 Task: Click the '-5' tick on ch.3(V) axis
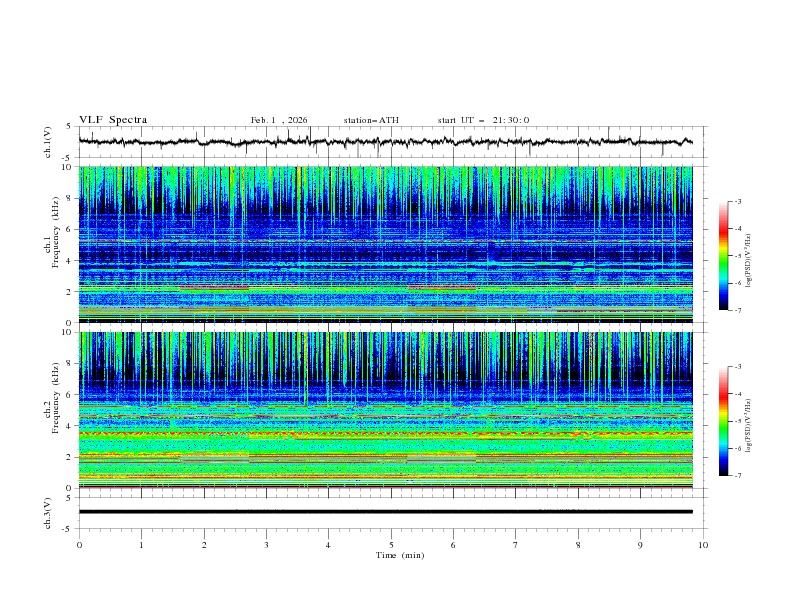click(x=68, y=529)
